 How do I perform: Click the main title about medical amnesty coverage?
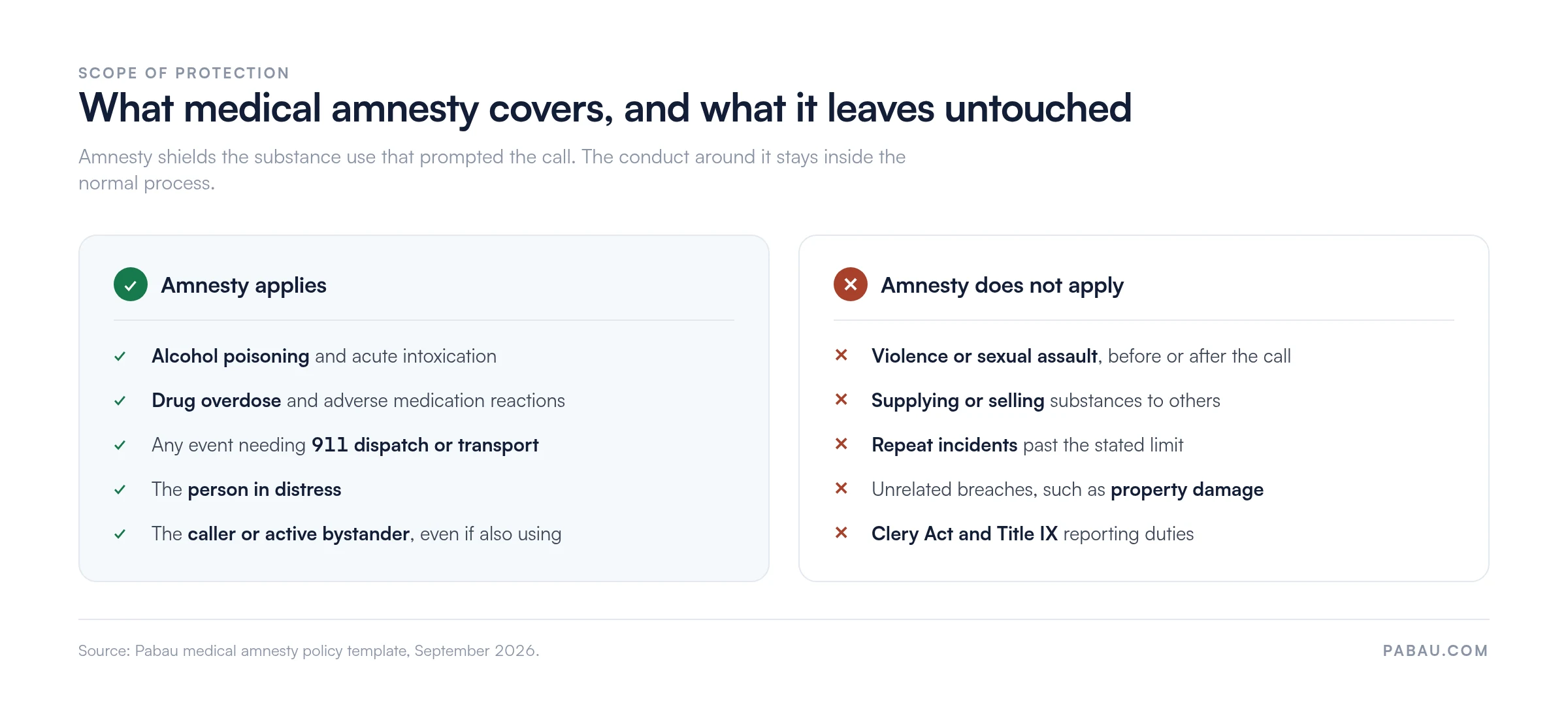pyautogui.click(x=605, y=108)
